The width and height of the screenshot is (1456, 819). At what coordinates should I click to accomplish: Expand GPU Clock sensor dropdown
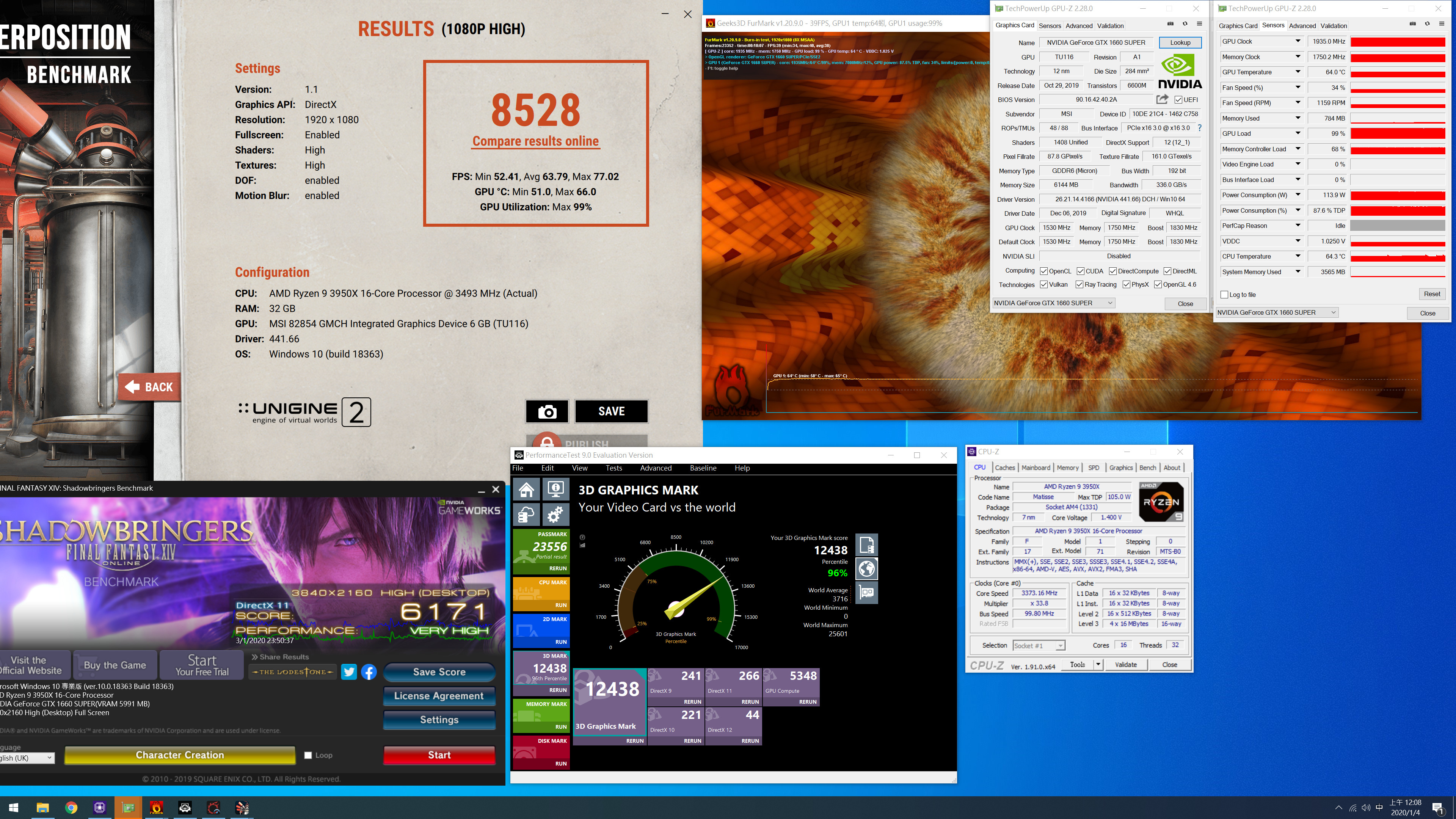pos(1298,41)
